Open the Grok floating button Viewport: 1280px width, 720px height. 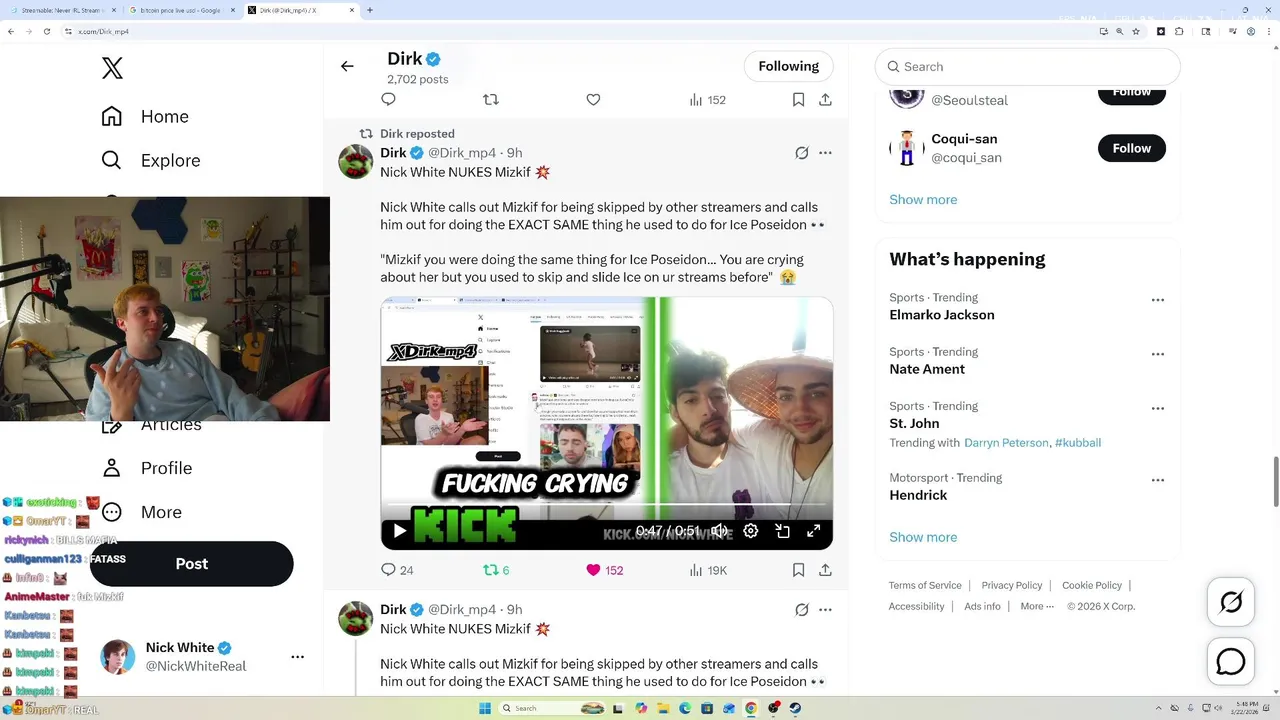click(x=1231, y=602)
